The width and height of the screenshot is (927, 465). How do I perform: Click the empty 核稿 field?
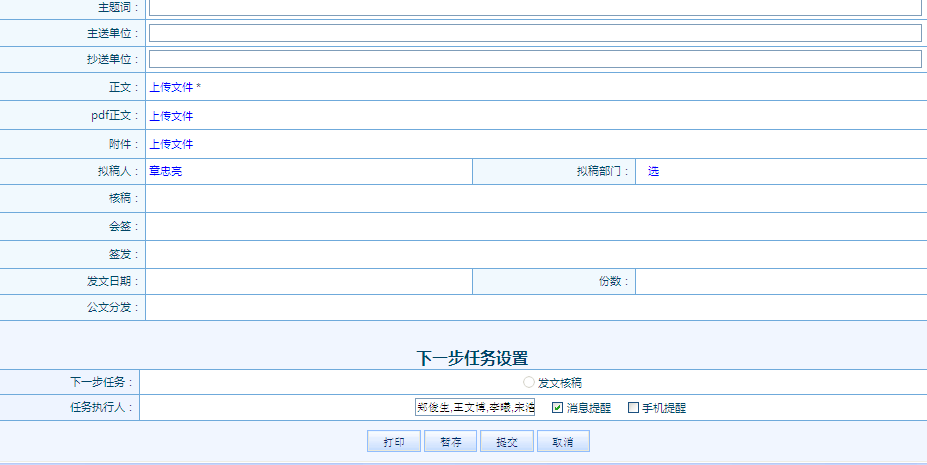tap(535, 198)
